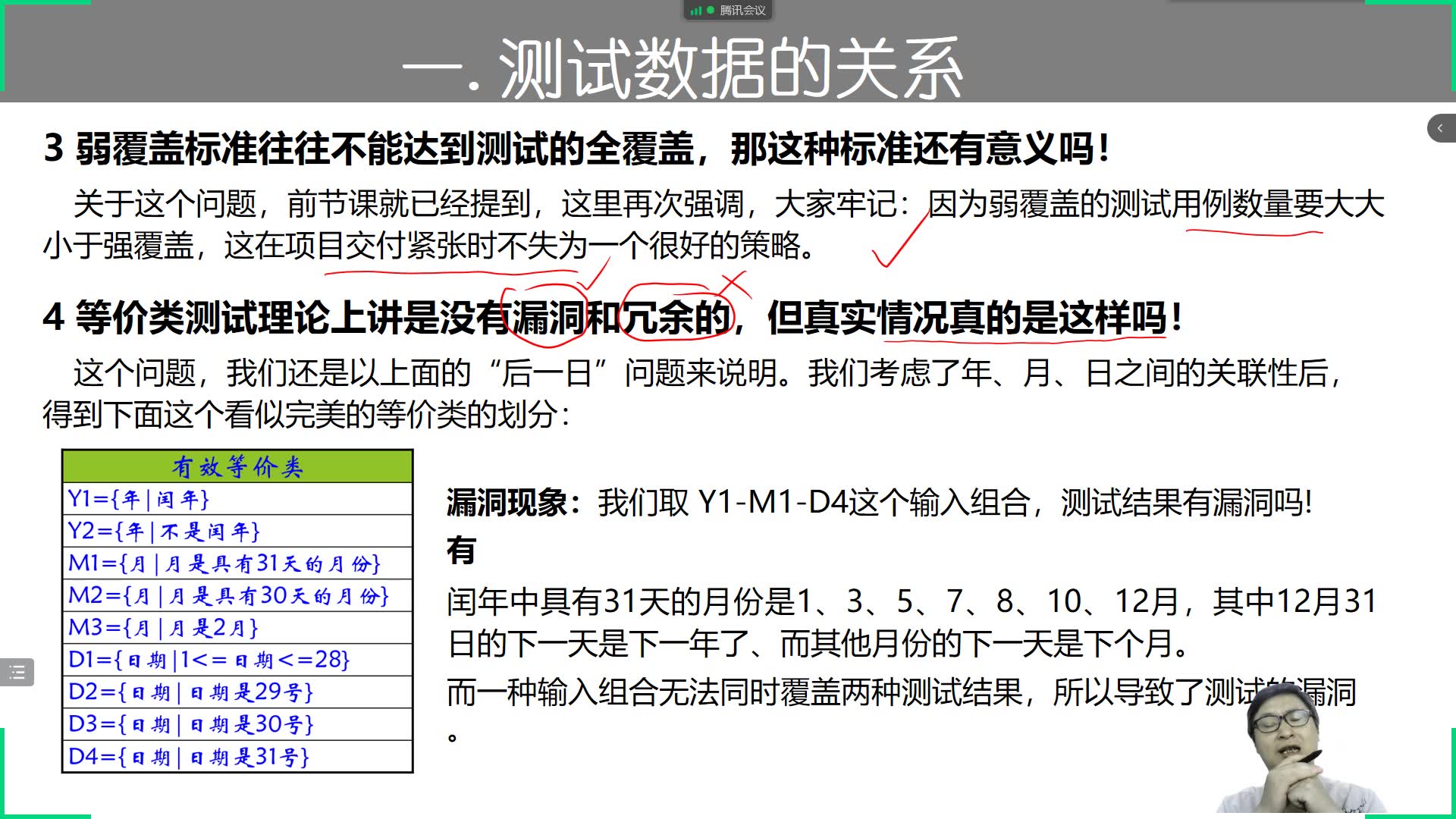Image resolution: width=1456 pixels, height=819 pixels.
Task: Click the line starting 小于强覆盖
Action: point(429,246)
